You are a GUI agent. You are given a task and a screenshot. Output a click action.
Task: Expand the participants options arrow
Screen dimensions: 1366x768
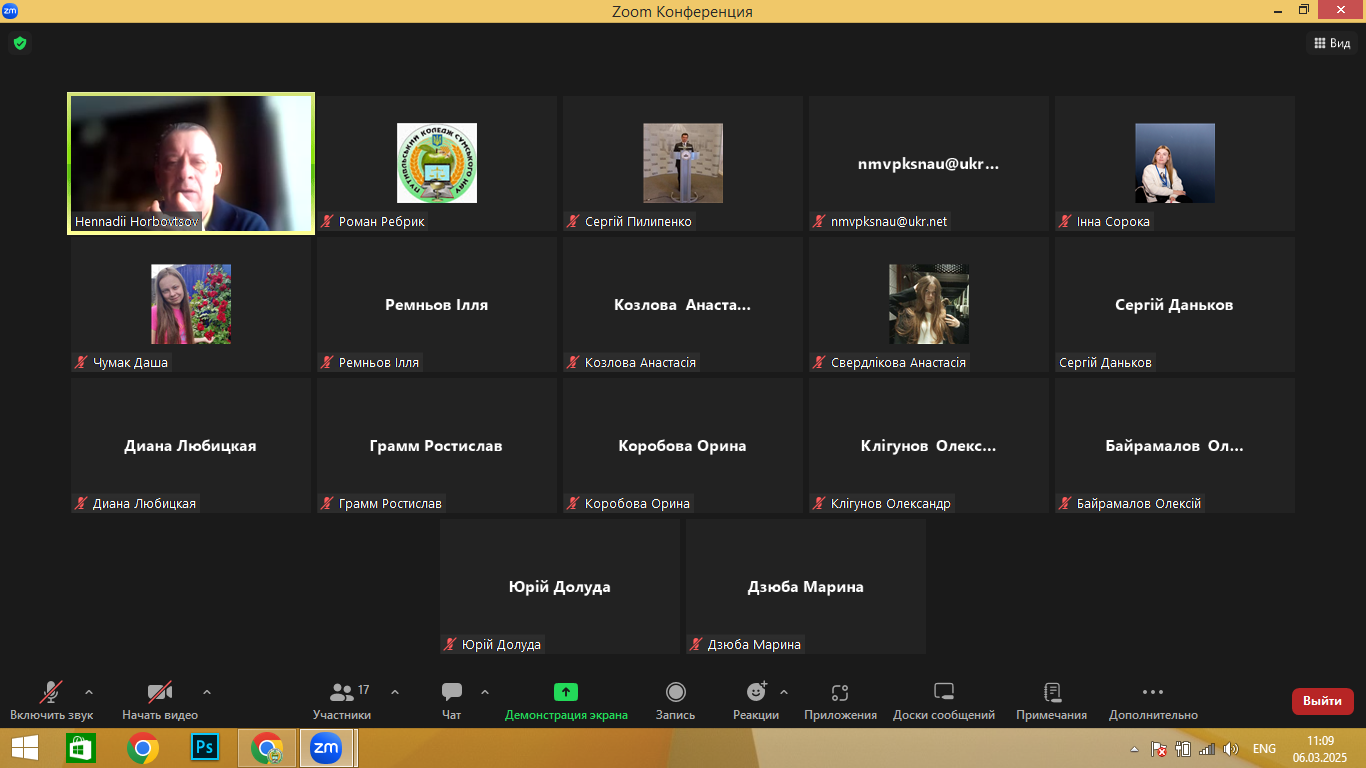pos(395,692)
